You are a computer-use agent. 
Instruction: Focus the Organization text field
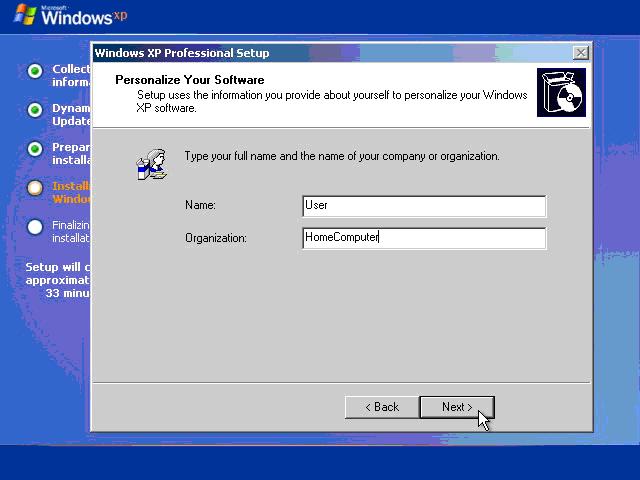pyautogui.click(x=424, y=238)
